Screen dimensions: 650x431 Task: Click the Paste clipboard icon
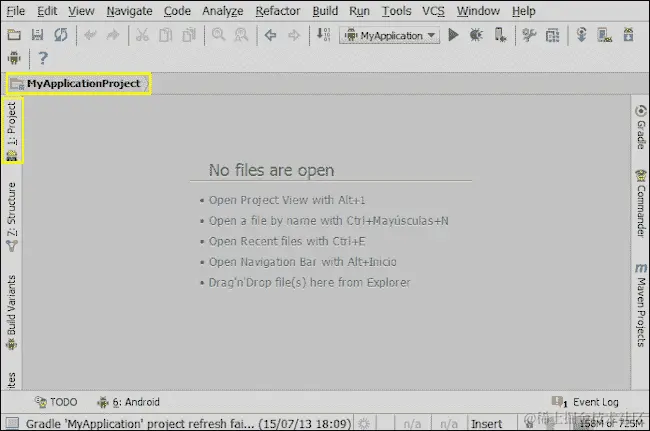(189, 35)
